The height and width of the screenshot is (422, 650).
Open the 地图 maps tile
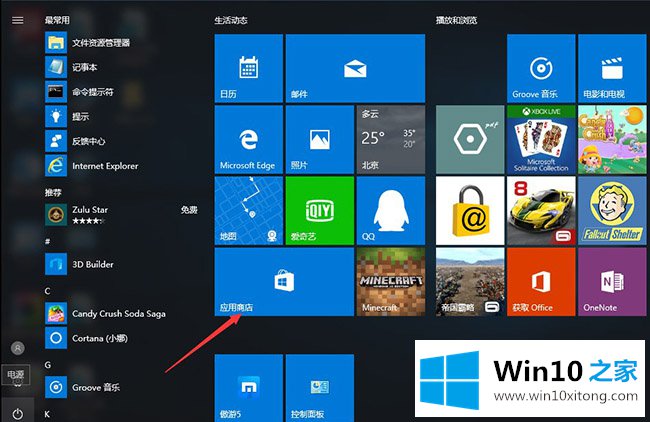pyautogui.click(x=249, y=211)
